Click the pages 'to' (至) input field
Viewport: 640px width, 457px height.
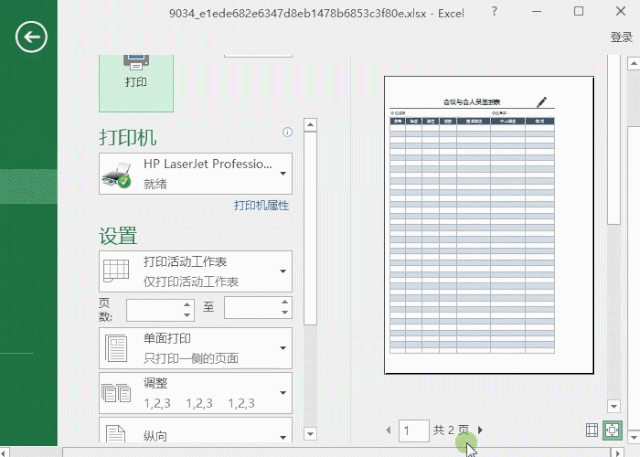click(x=252, y=308)
